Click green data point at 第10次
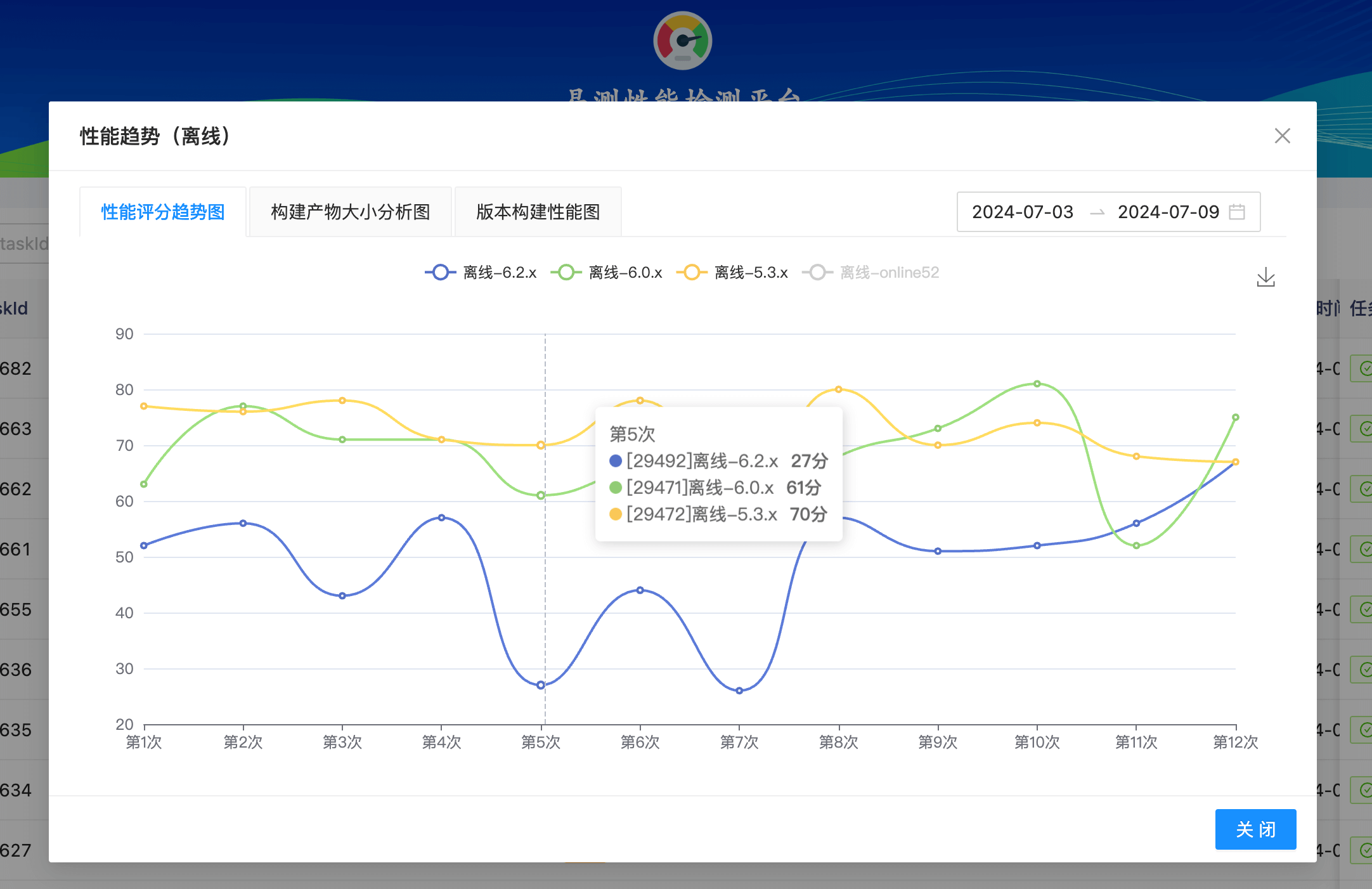This screenshot has height=889, width=1372. (x=1037, y=384)
